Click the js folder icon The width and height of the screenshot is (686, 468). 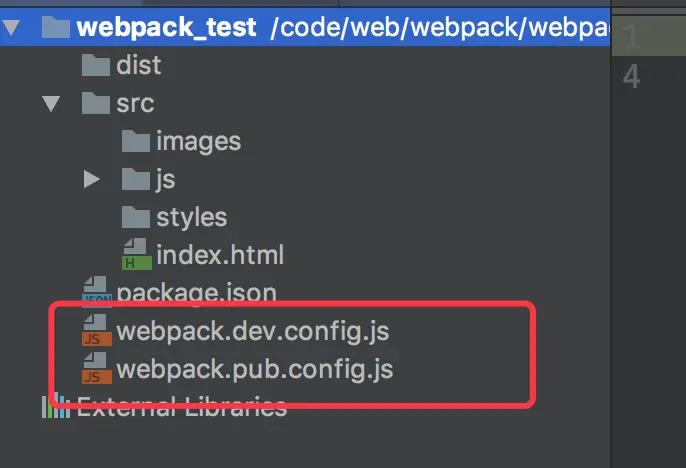136,179
